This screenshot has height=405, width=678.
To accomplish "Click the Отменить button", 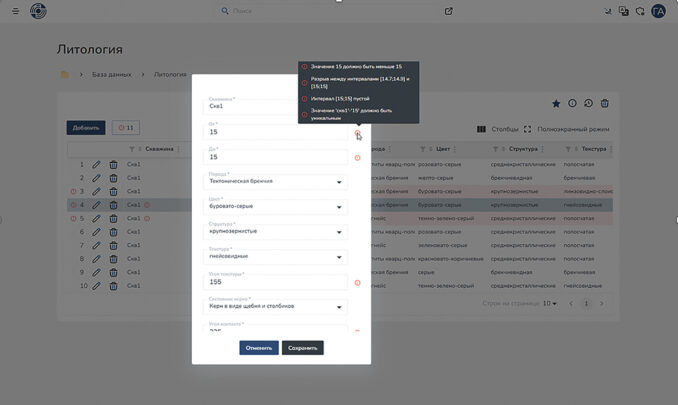I will tap(258, 348).
